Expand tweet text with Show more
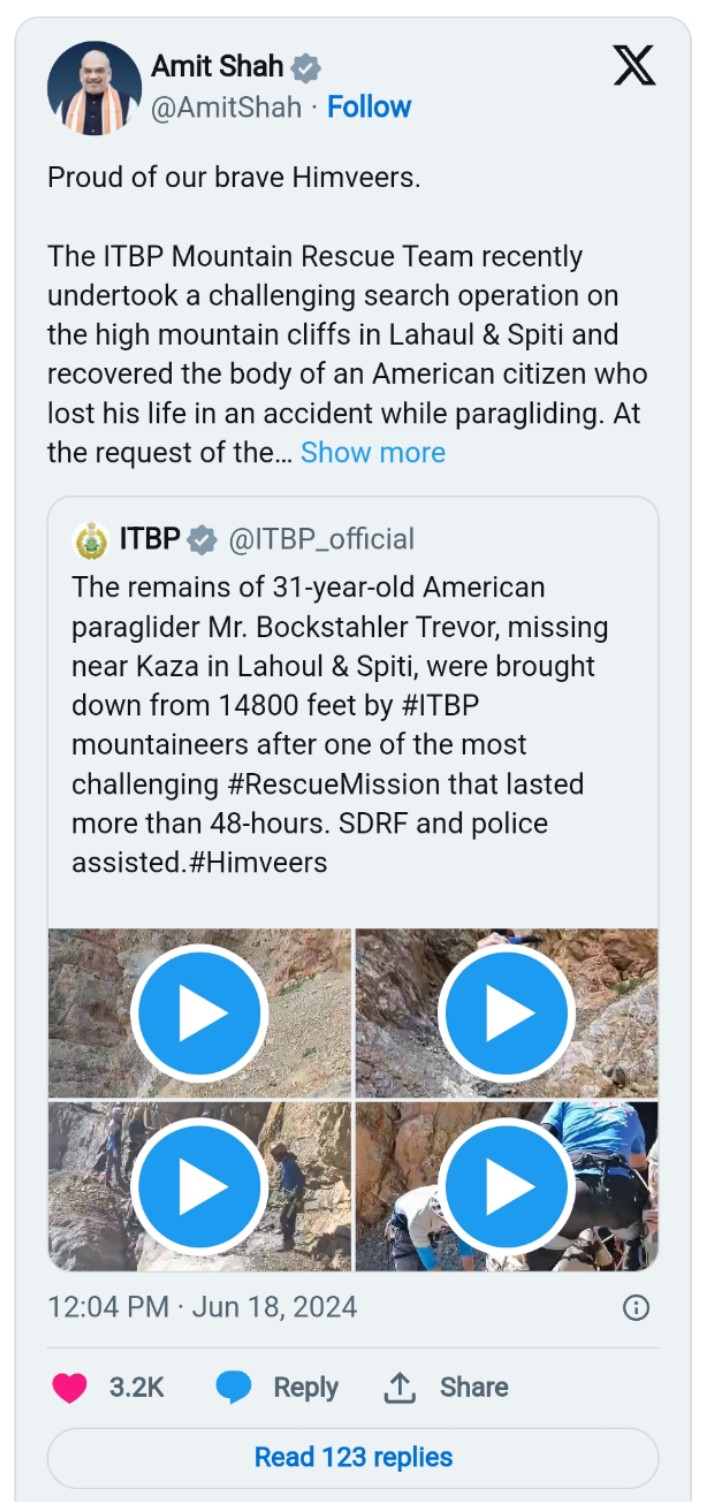The width and height of the screenshot is (706, 1502). (373, 452)
